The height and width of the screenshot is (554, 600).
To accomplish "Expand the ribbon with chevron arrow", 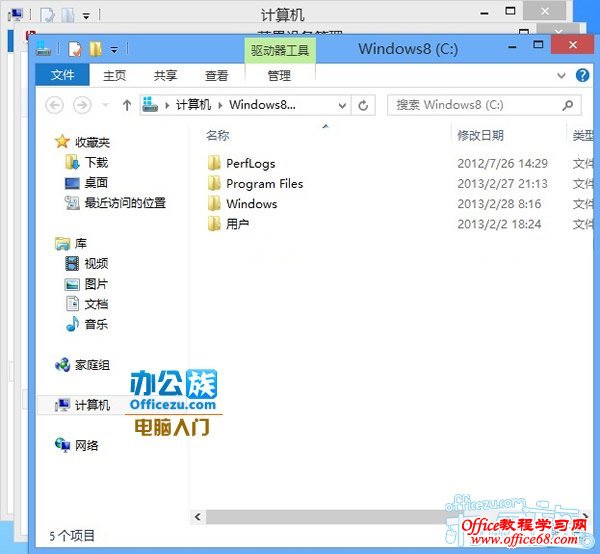I will click(561, 75).
